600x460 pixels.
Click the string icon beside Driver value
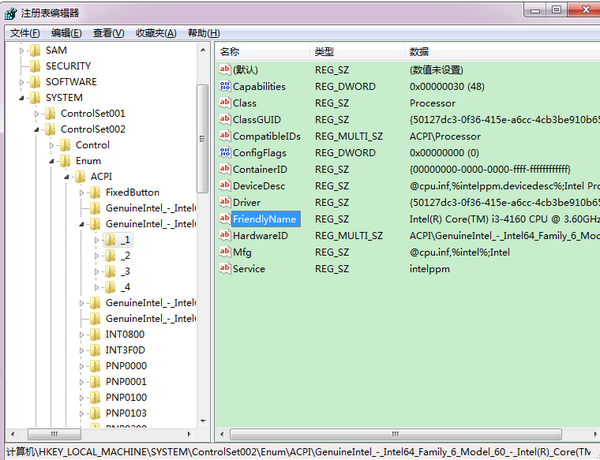[225, 202]
